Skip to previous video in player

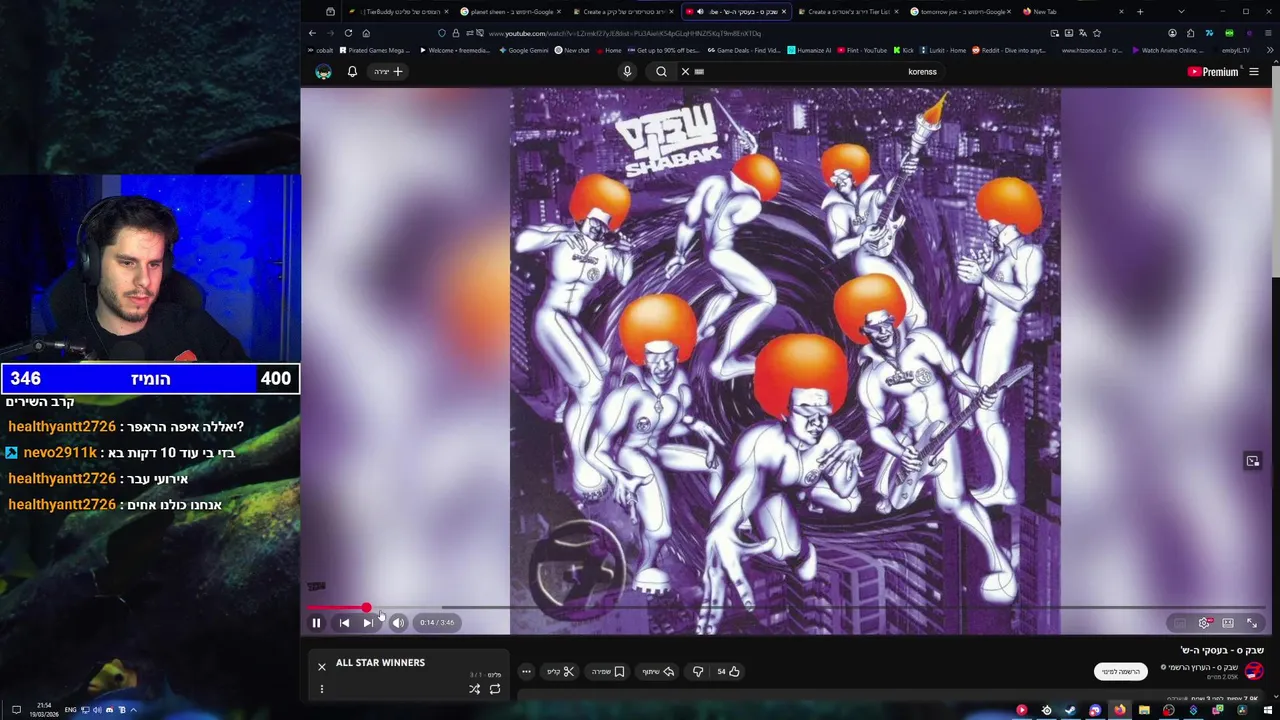pos(344,623)
